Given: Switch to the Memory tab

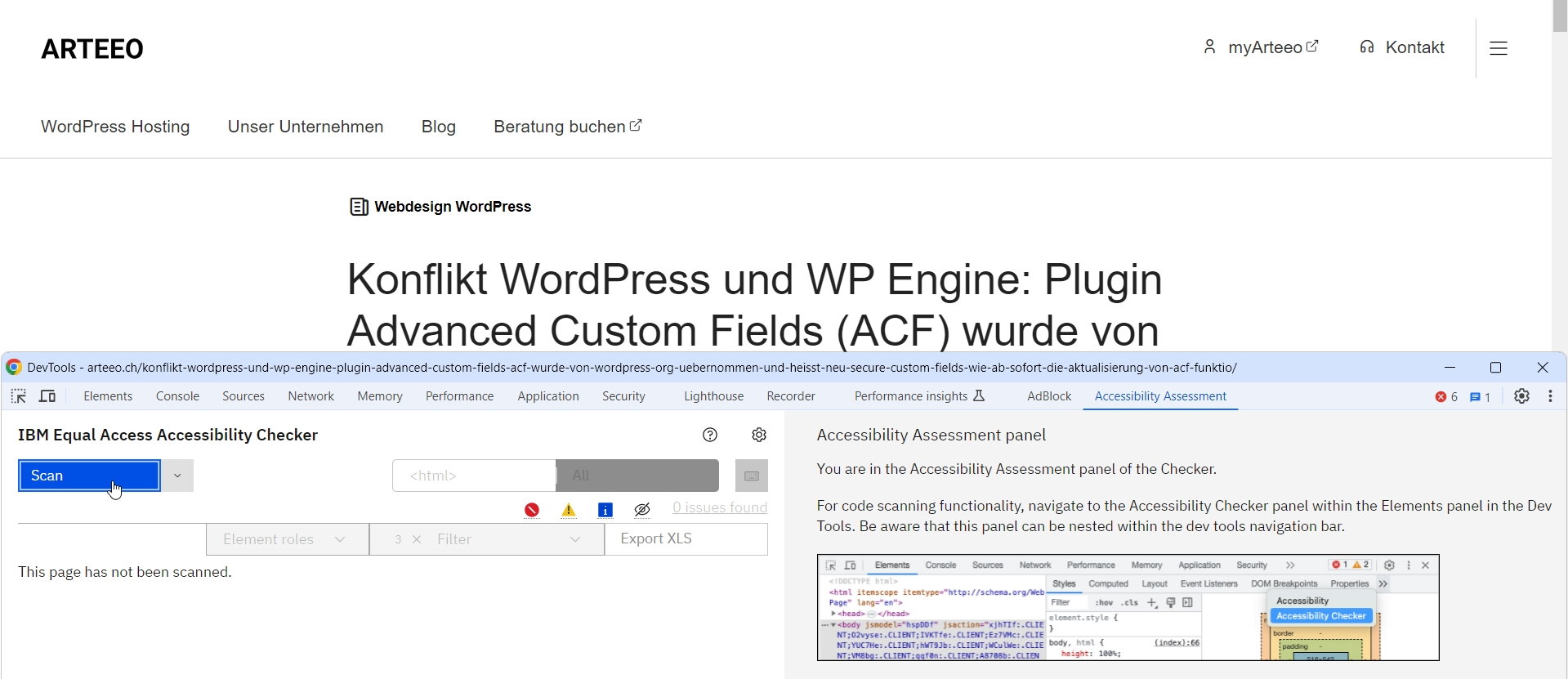Looking at the screenshot, I should [380, 396].
